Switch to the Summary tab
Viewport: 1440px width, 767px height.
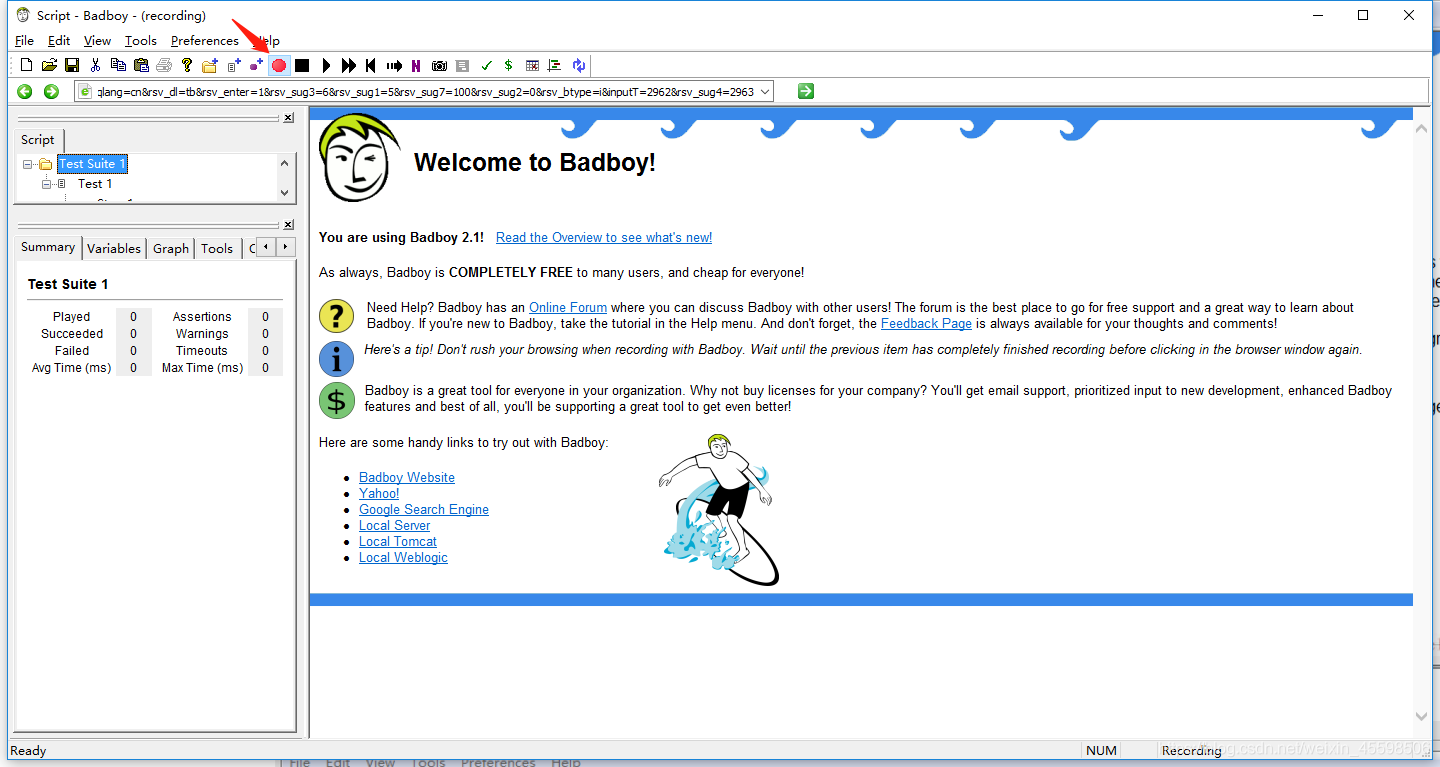pos(48,247)
